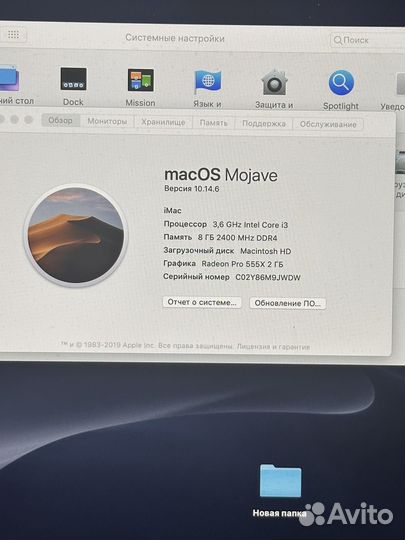Open Spotlight preferences icon
Viewport: 405px width, 540px height.
[341, 83]
